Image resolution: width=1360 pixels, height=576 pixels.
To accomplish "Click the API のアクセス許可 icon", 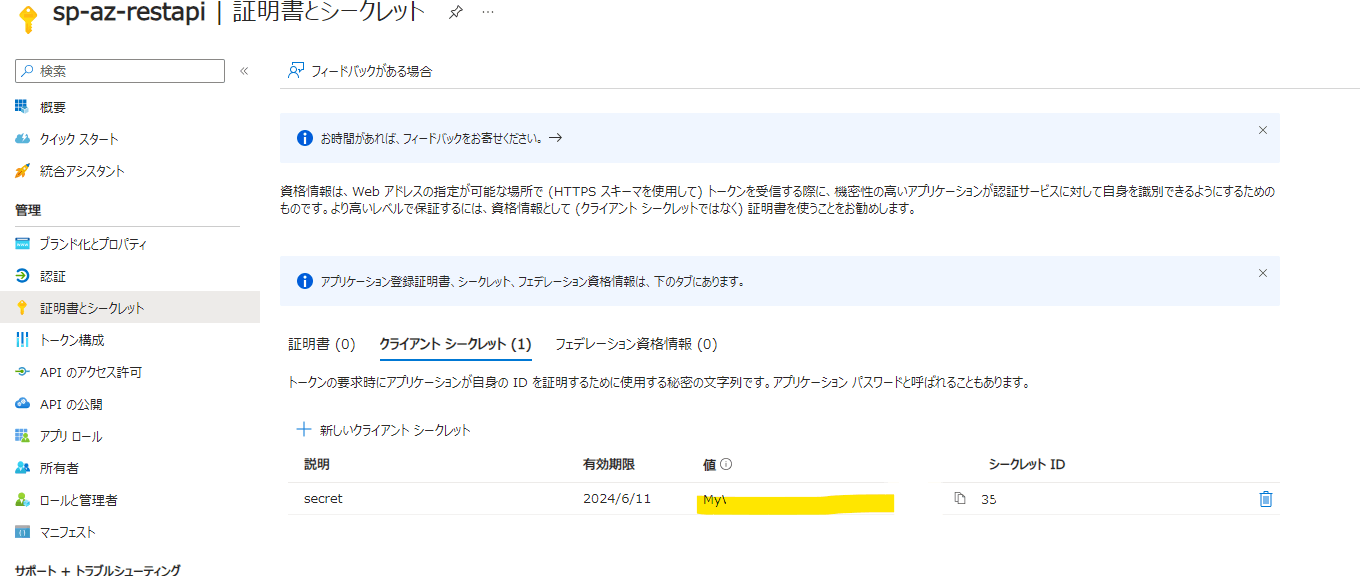I will click(x=22, y=372).
